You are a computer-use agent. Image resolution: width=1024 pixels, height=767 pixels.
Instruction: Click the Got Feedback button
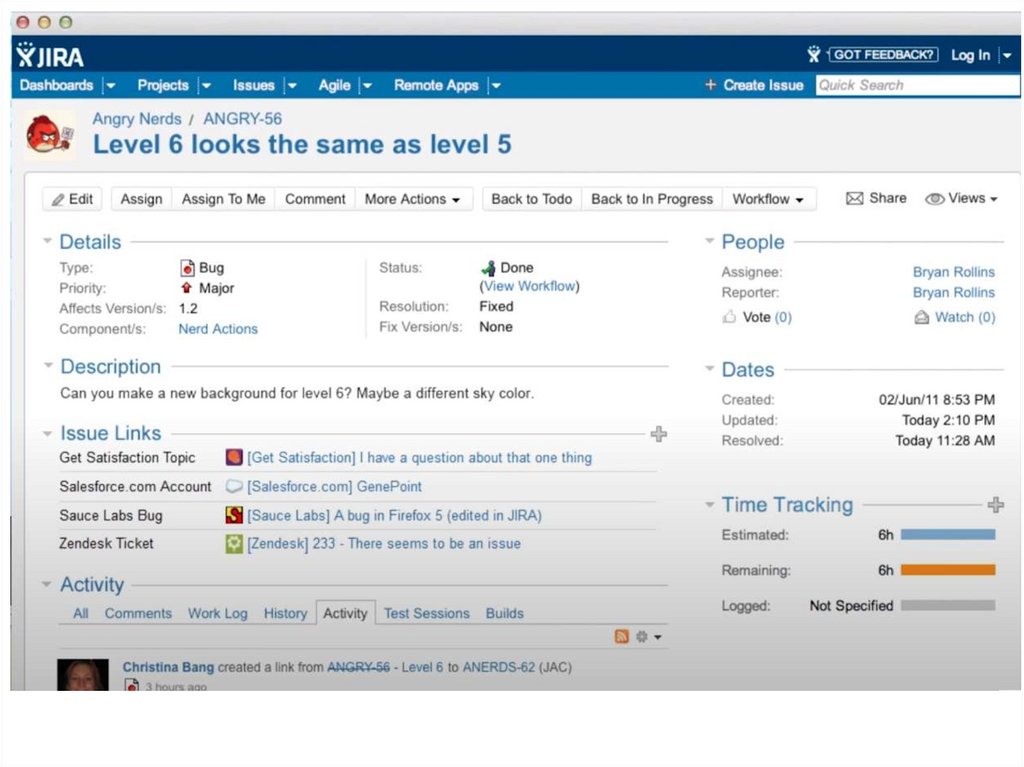click(883, 55)
